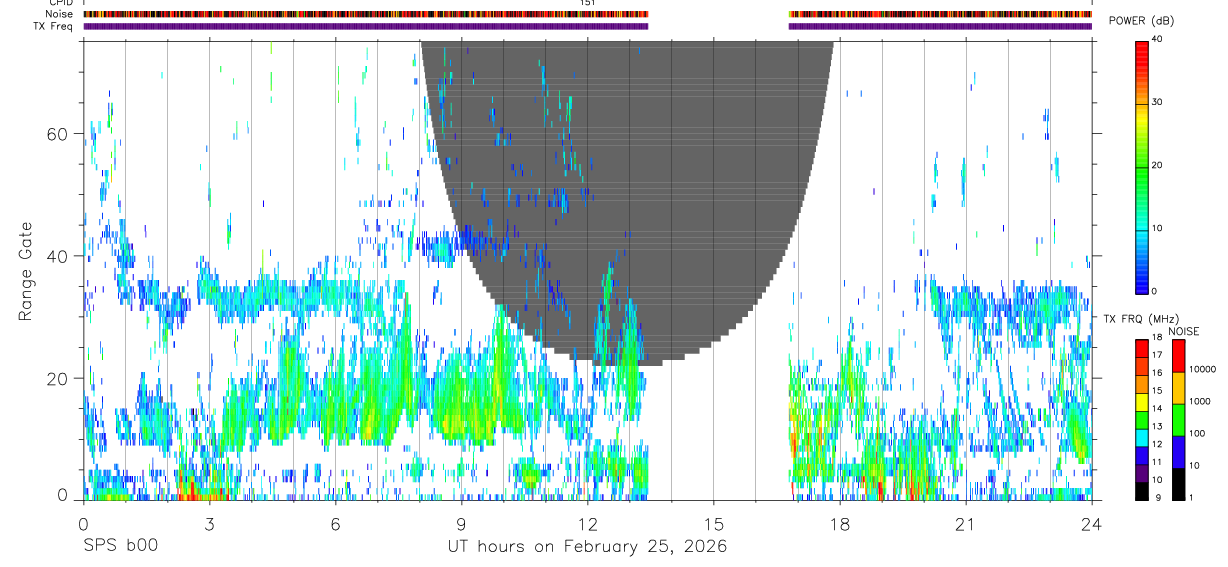1228x567 pixels.
Task: Click the 0 dB label on power scale
Action: pyautogui.click(x=1155, y=291)
